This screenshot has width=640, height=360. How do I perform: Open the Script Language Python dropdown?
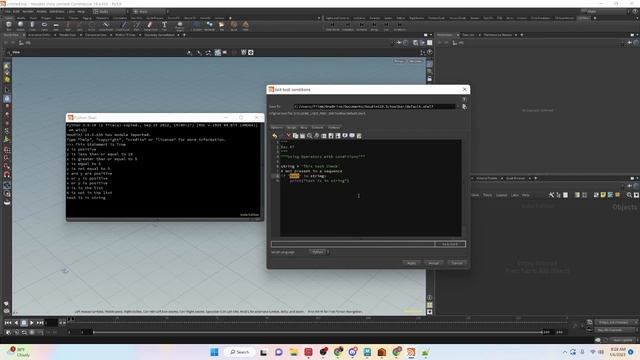pos(319,252)
